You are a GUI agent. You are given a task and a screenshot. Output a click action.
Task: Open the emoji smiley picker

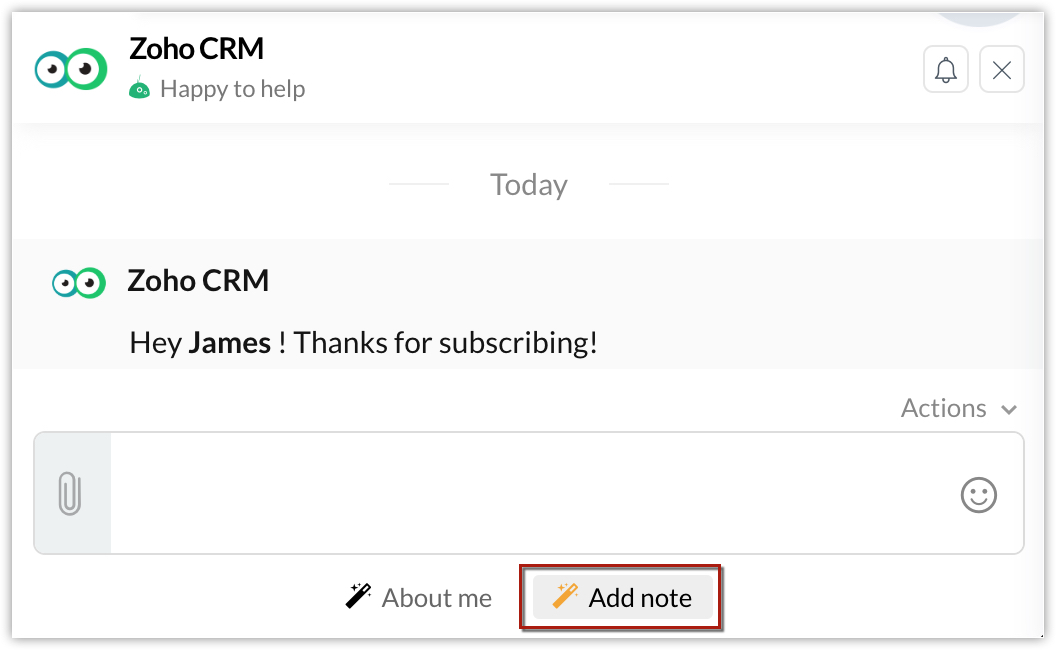click(x=978, y=495)
